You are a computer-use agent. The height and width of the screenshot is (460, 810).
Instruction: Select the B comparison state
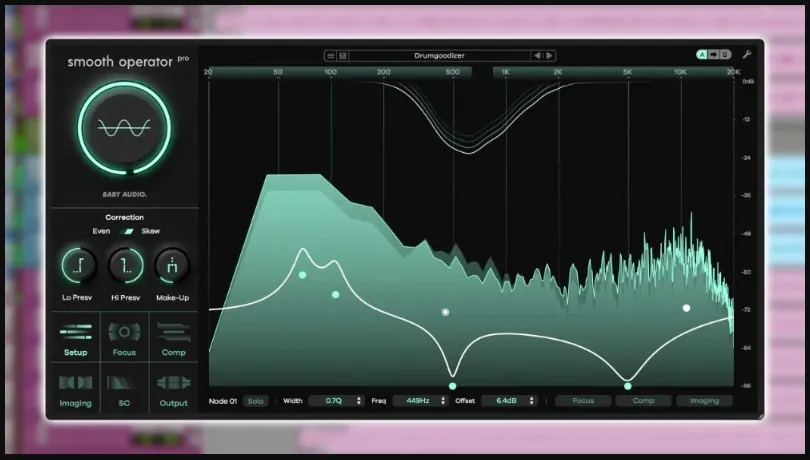(x=725, y=54)
